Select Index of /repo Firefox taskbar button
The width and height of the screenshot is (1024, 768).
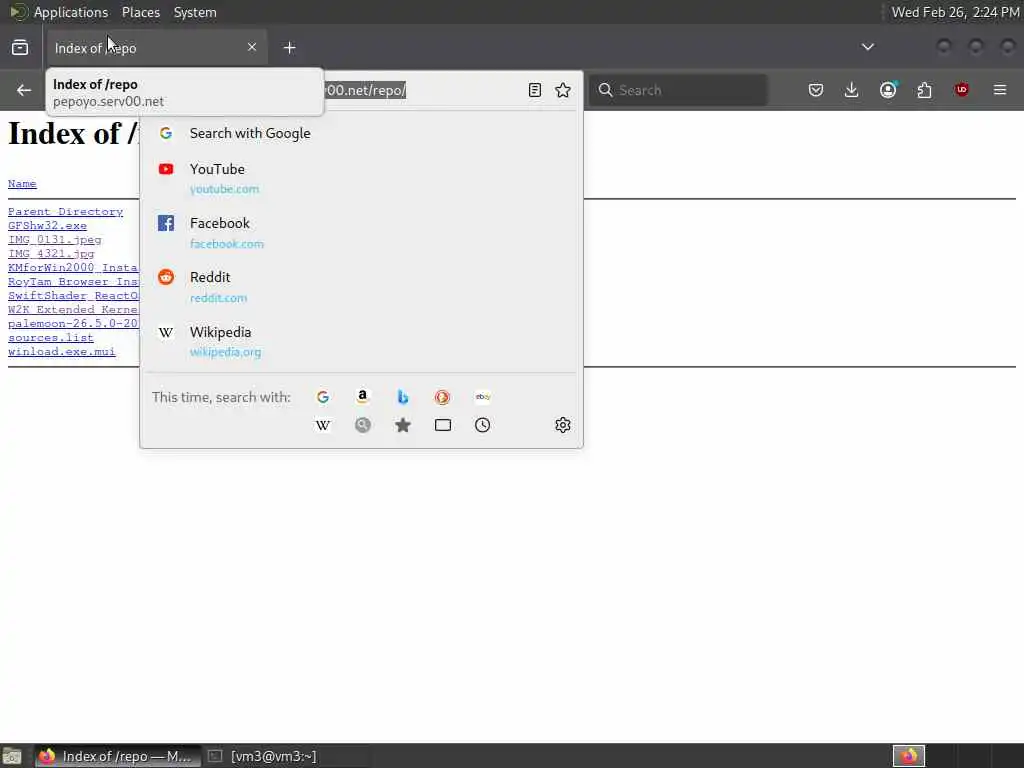(x=118, y=756)
